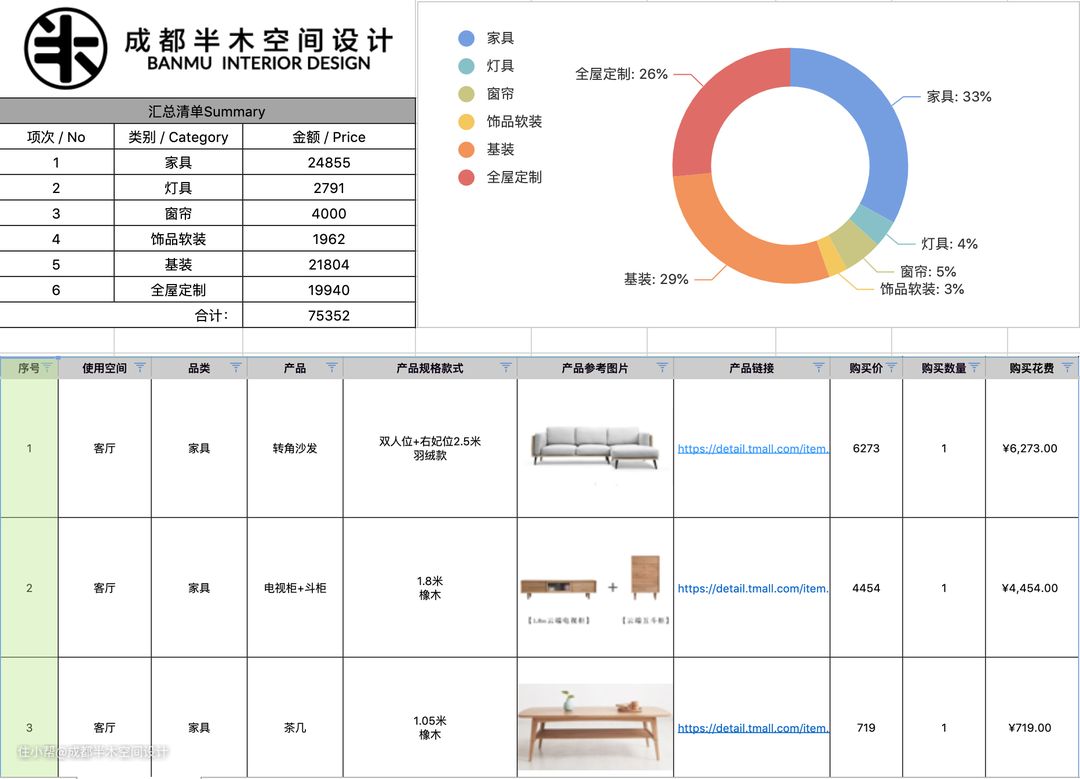The width and height of the screenshot is (1080, 779).
Task: Open the filter icon beside 产品 header
Action: tap(332, 368)
